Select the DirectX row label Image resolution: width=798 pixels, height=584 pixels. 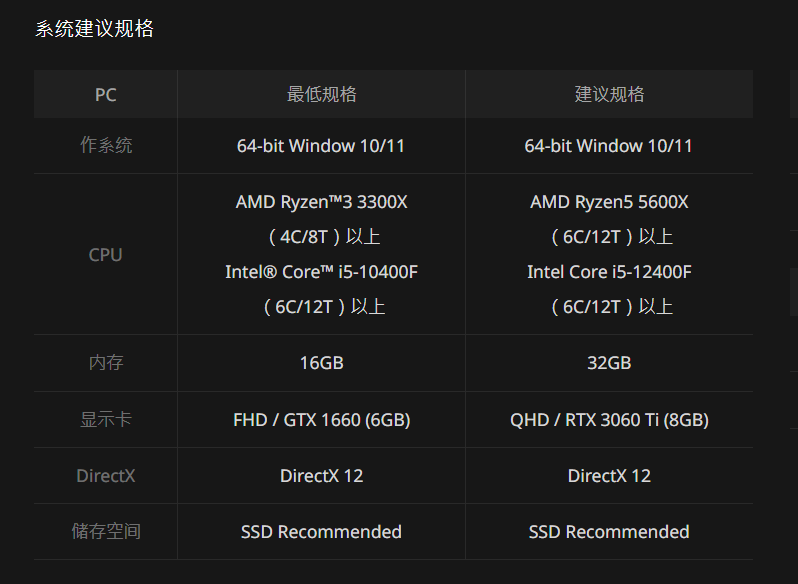coord(105,476)
